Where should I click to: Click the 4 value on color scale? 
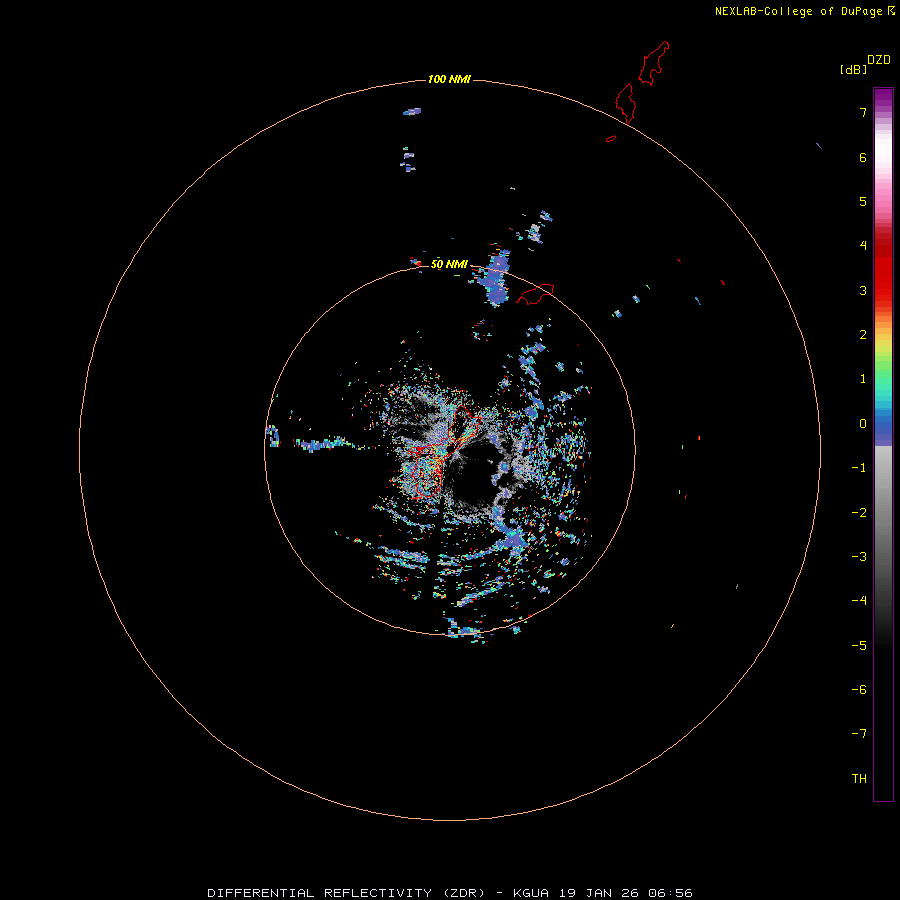tap(863, 246)
